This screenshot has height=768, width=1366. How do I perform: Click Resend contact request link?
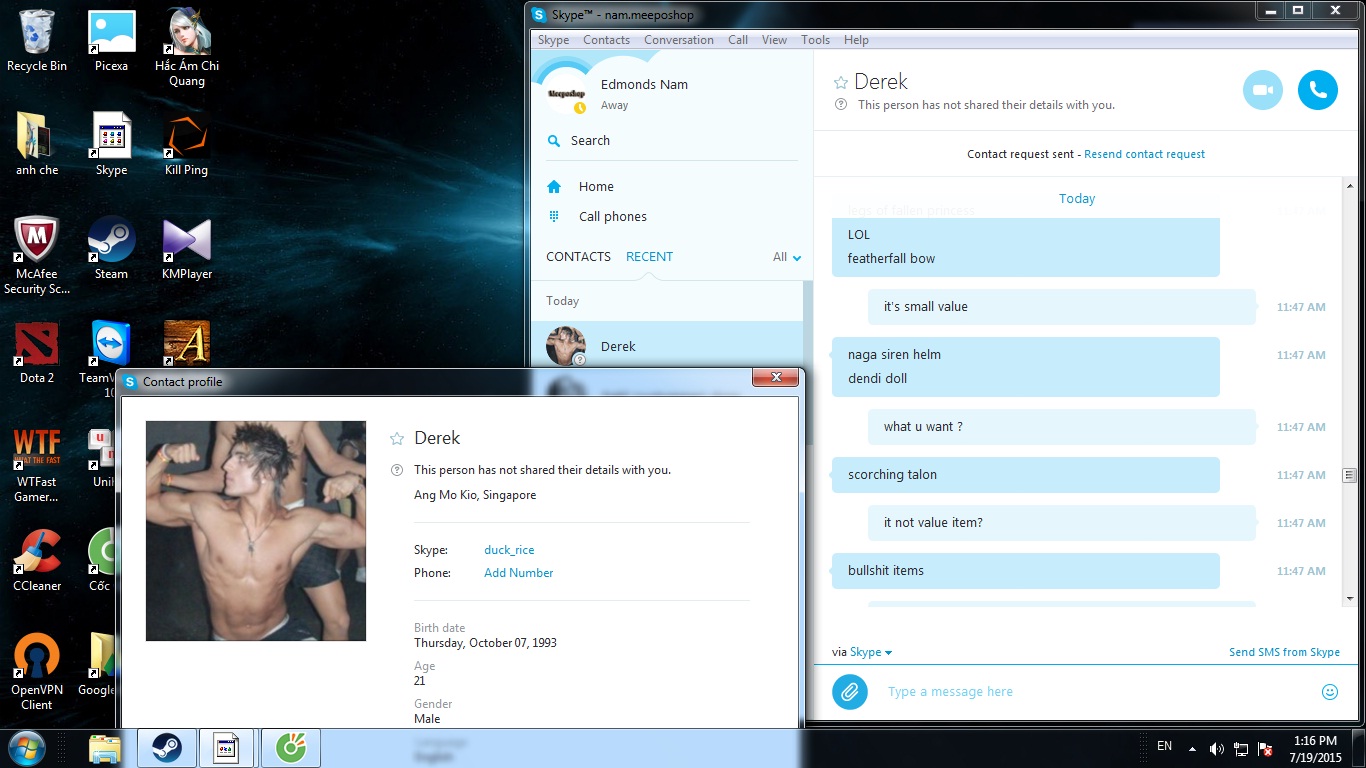click(x=1144, y=154)
